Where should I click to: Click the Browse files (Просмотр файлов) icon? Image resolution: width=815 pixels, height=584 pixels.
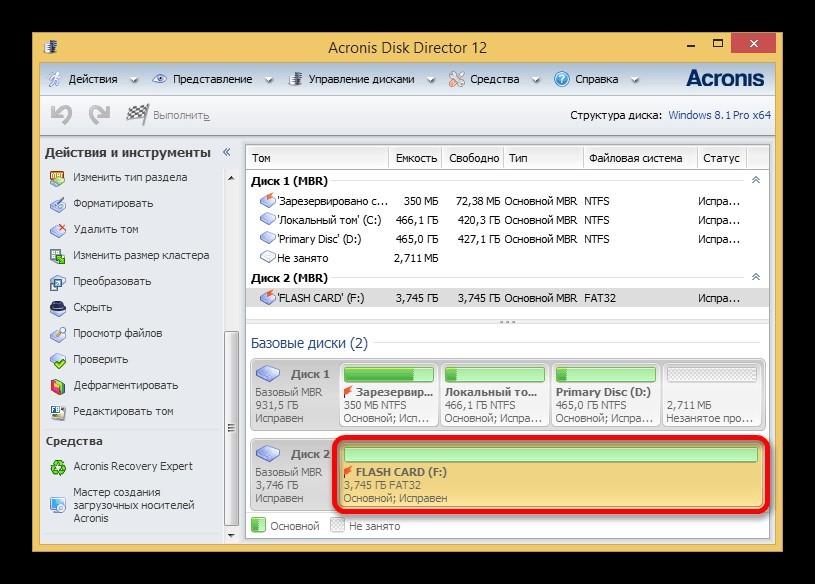pos(57,334)
